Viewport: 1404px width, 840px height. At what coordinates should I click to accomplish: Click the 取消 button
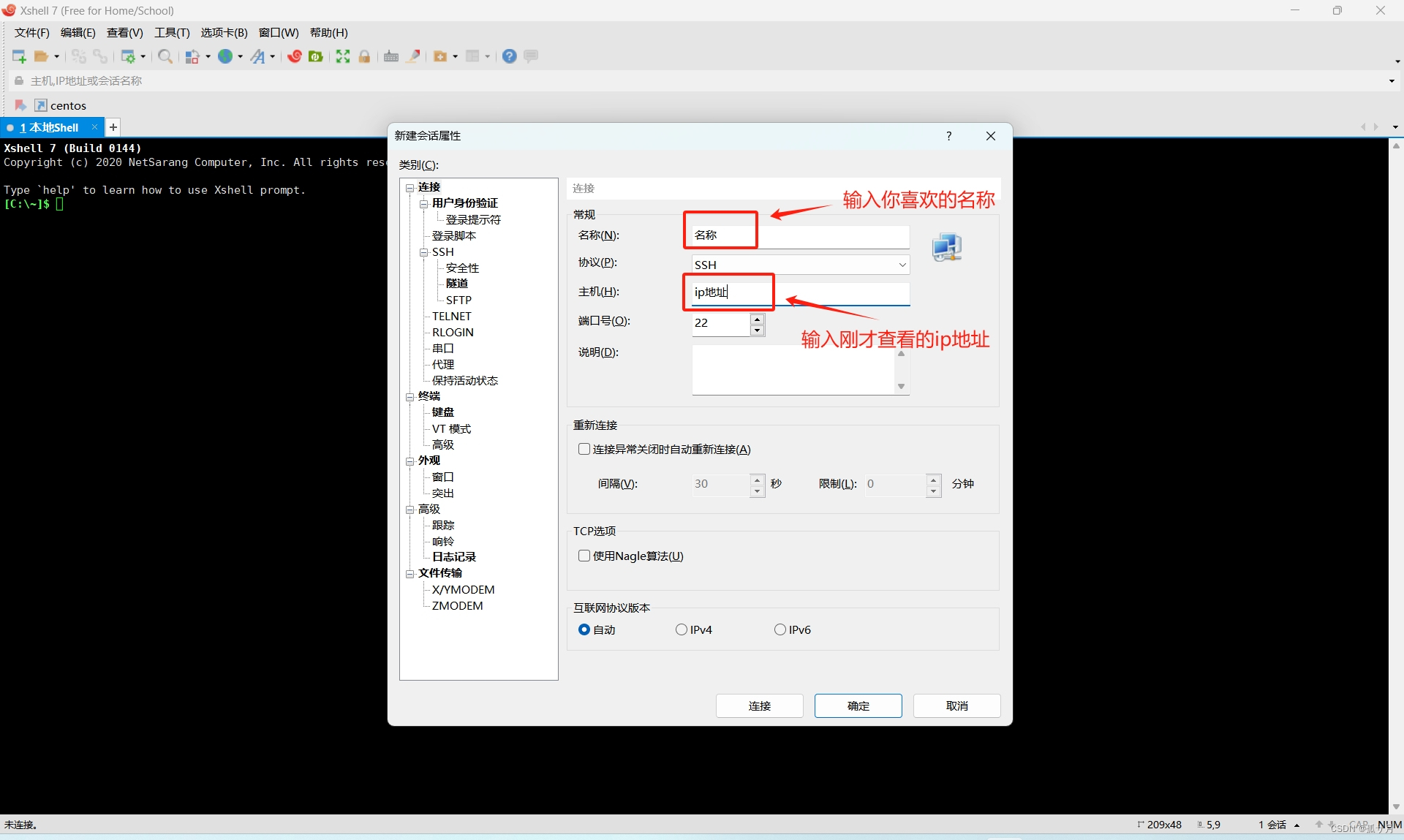coord(956,705)
